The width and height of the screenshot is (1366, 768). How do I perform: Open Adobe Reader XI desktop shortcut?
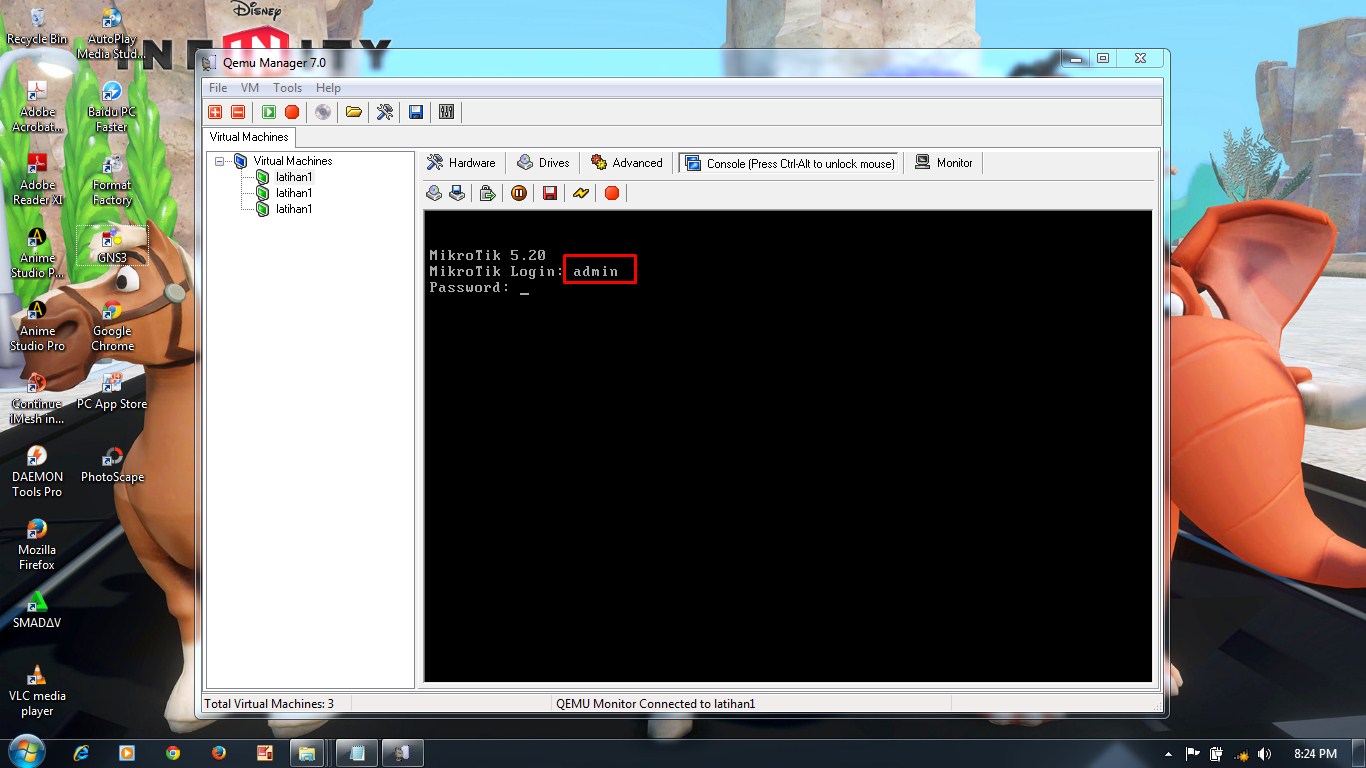[x=37, y=180]
